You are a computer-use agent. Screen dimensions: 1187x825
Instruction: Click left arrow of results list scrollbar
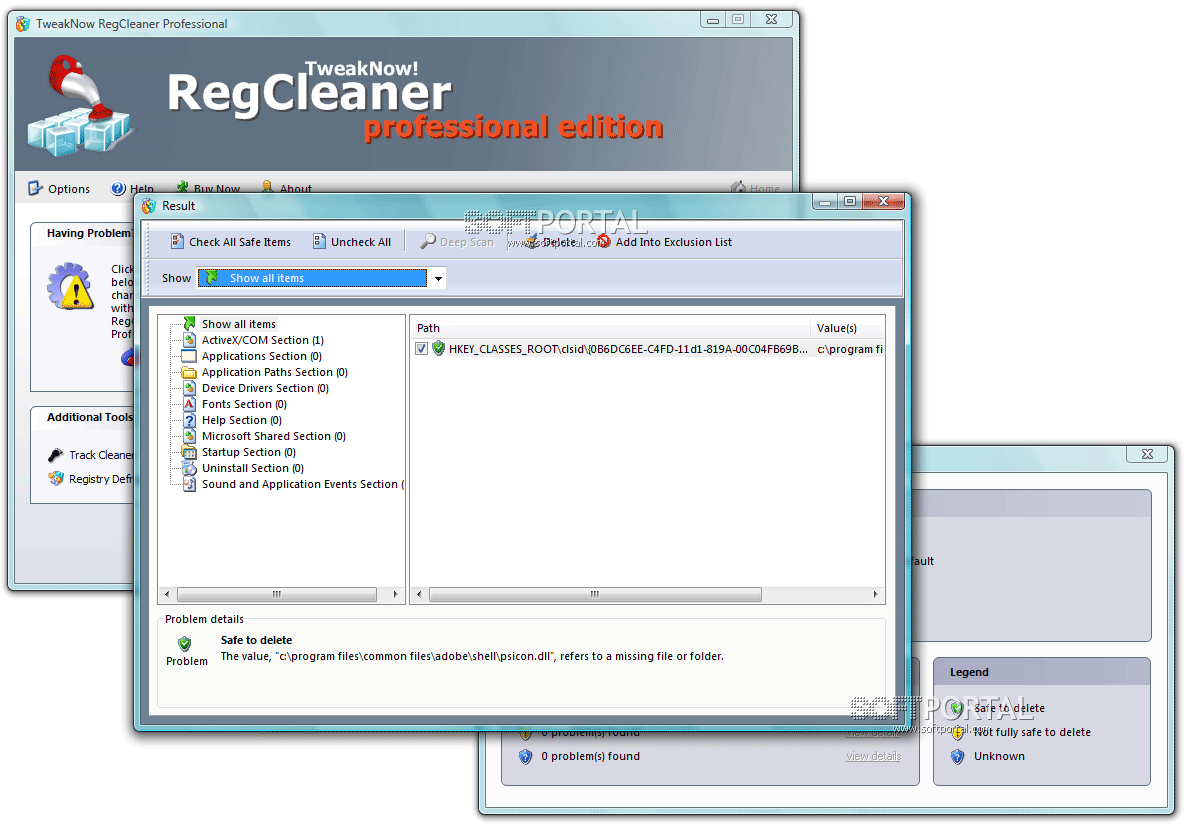tap(419, 594)
